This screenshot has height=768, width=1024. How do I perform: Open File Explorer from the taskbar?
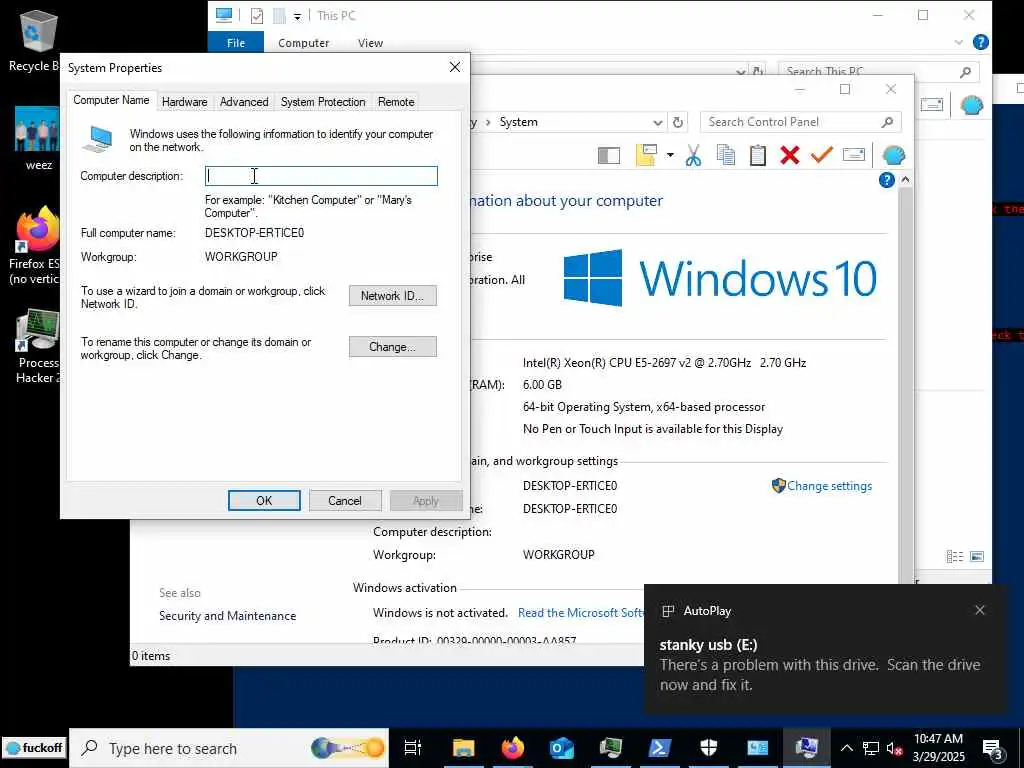(464, 748)
